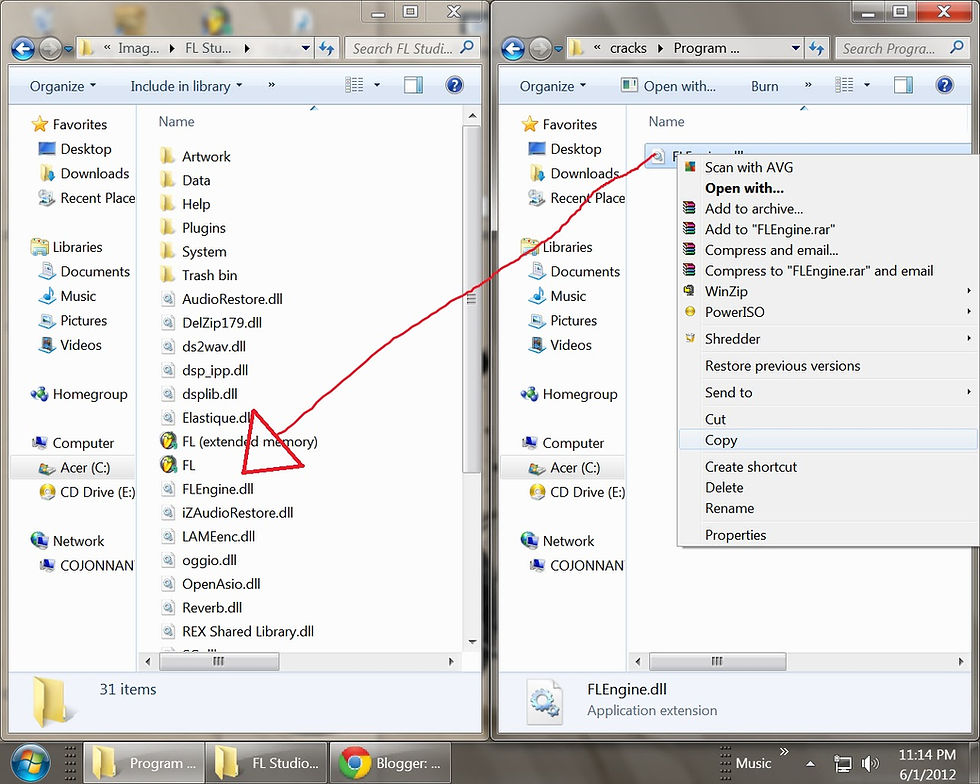980x784 pixels.
Task: Open the Organize menu in the right window
Action: (x=552, y=86)
